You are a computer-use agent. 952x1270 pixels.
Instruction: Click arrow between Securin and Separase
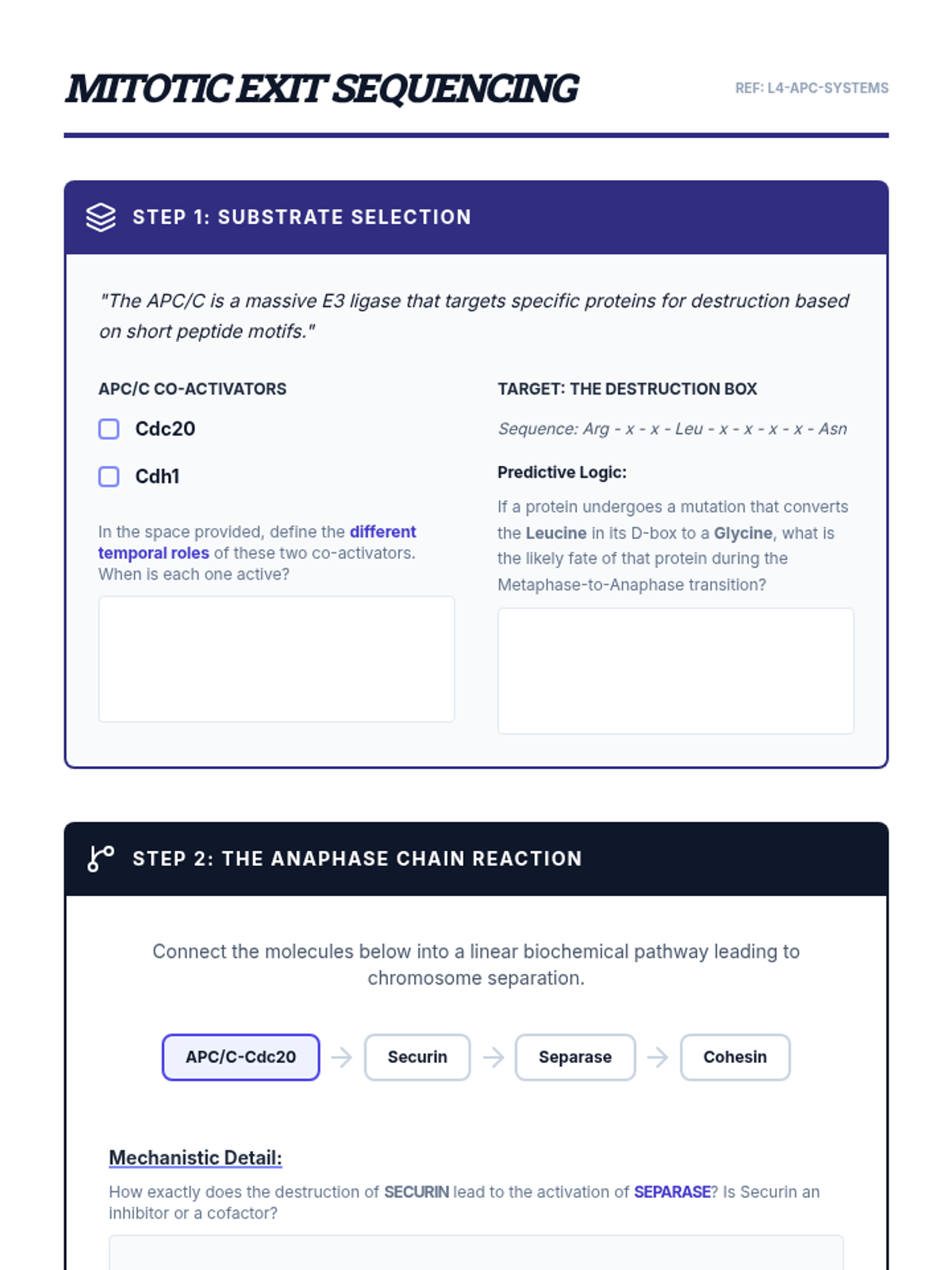493,1057
